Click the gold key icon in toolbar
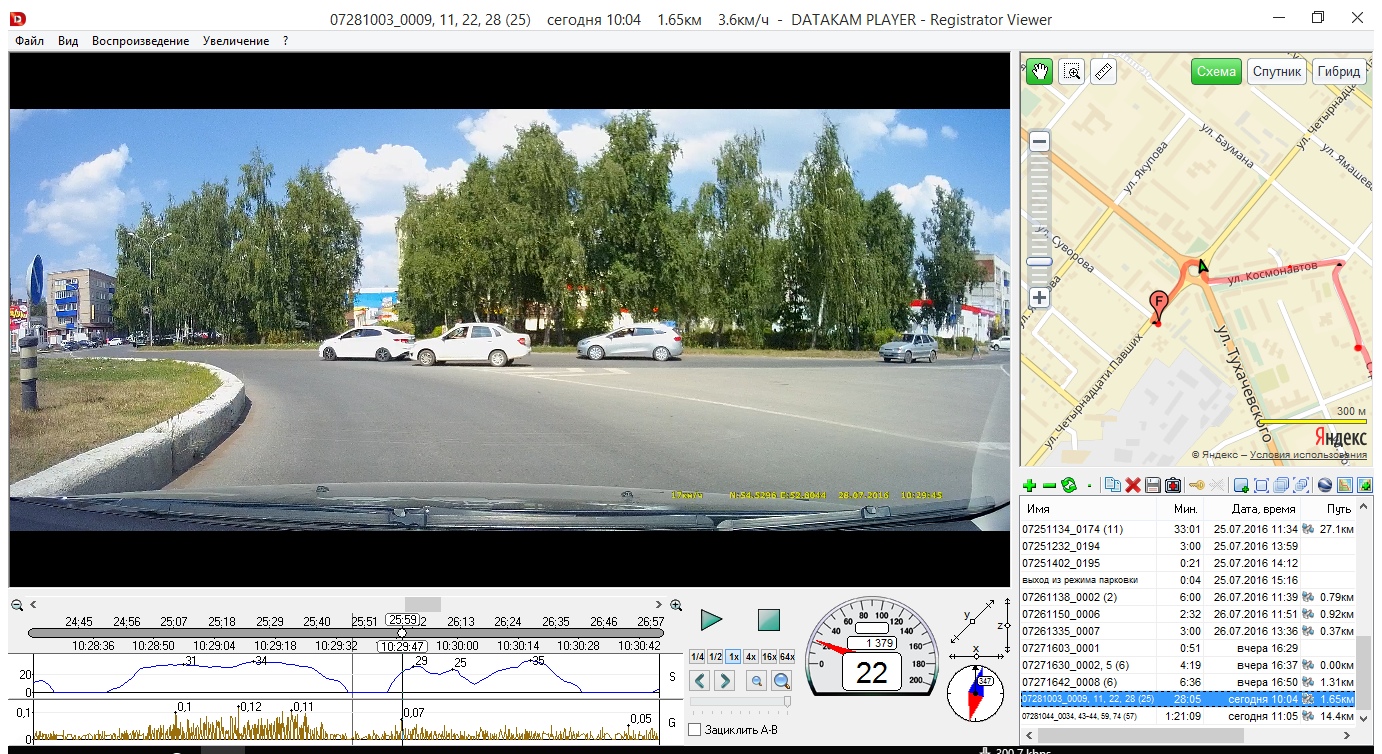Image resolution: width=1382 pixels, height=754 pixels. [x=1196, y=486]
